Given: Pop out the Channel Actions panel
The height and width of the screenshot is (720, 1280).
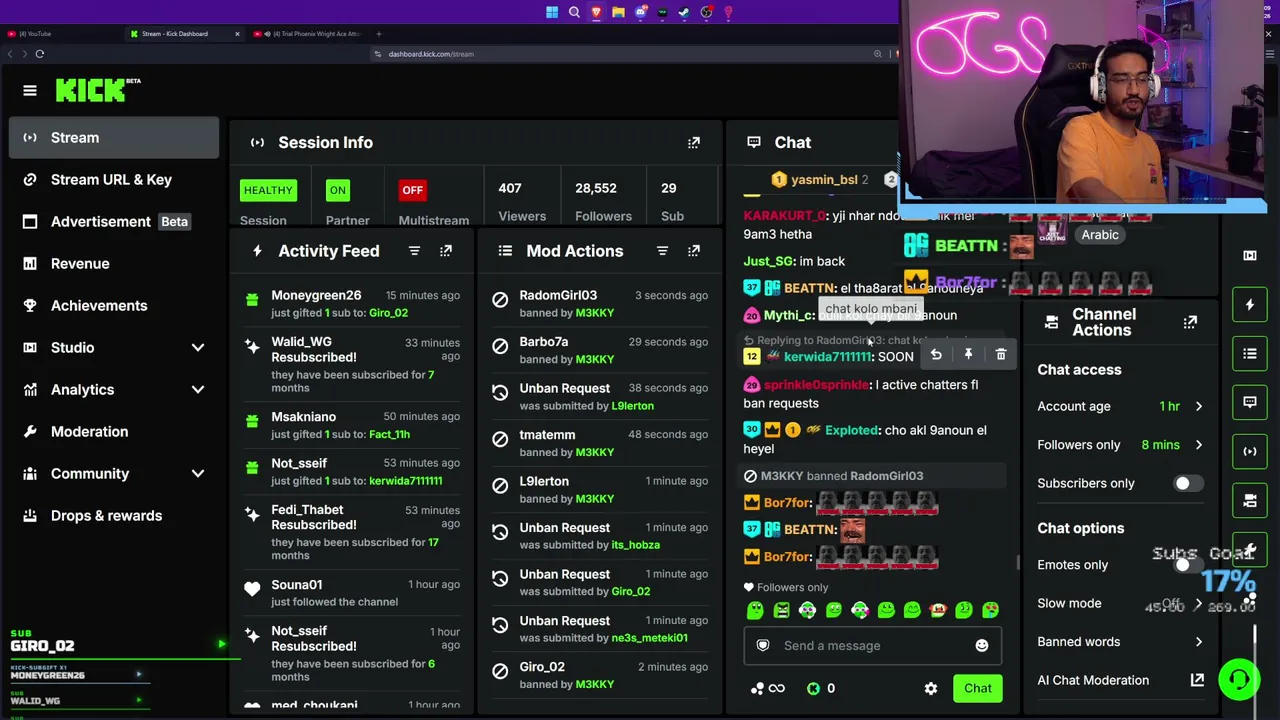Looking at the screenshot, I should 1190,322.
